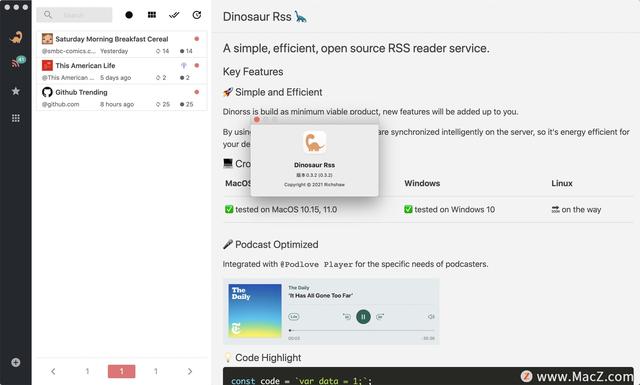This screenshot has height=385, width=640.
Task: Click sync count 14 on Saturday Morning row
Action: tap(162, 51)
